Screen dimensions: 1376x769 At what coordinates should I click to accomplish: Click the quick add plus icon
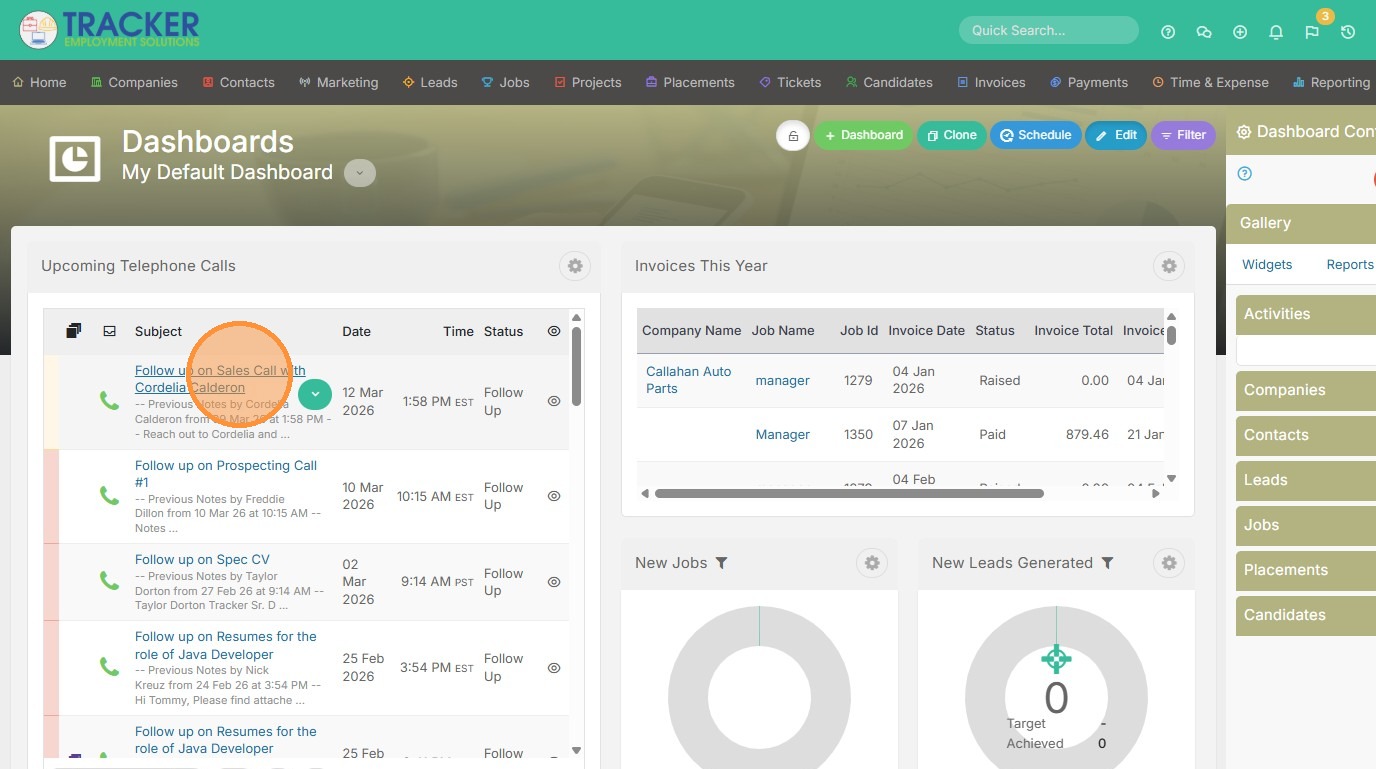pos(1240,32)
